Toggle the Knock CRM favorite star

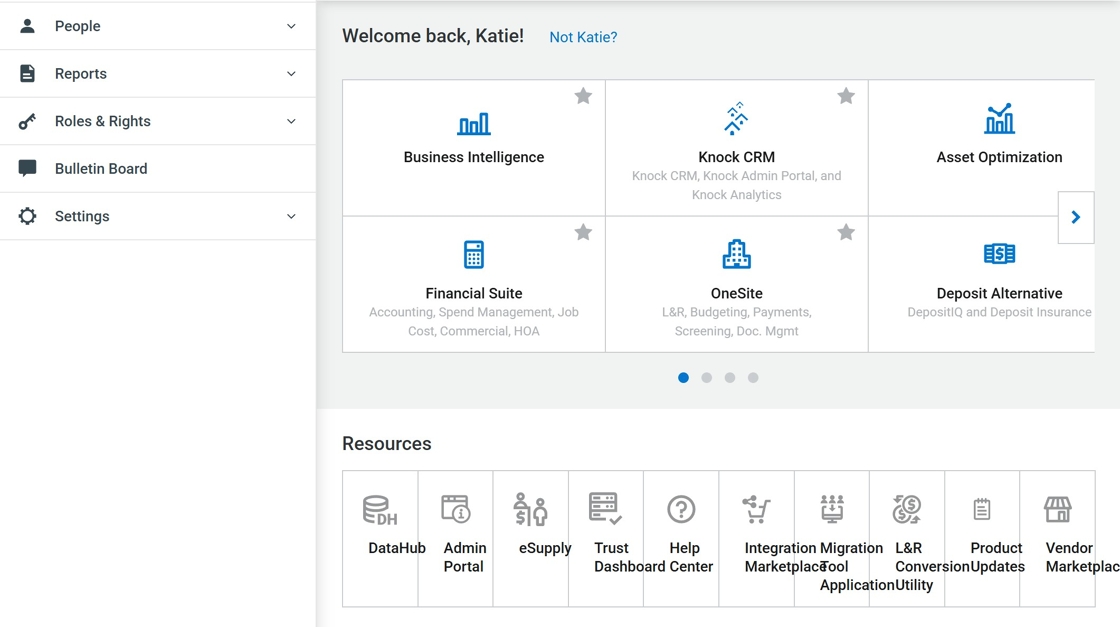(x=846, y=96)
